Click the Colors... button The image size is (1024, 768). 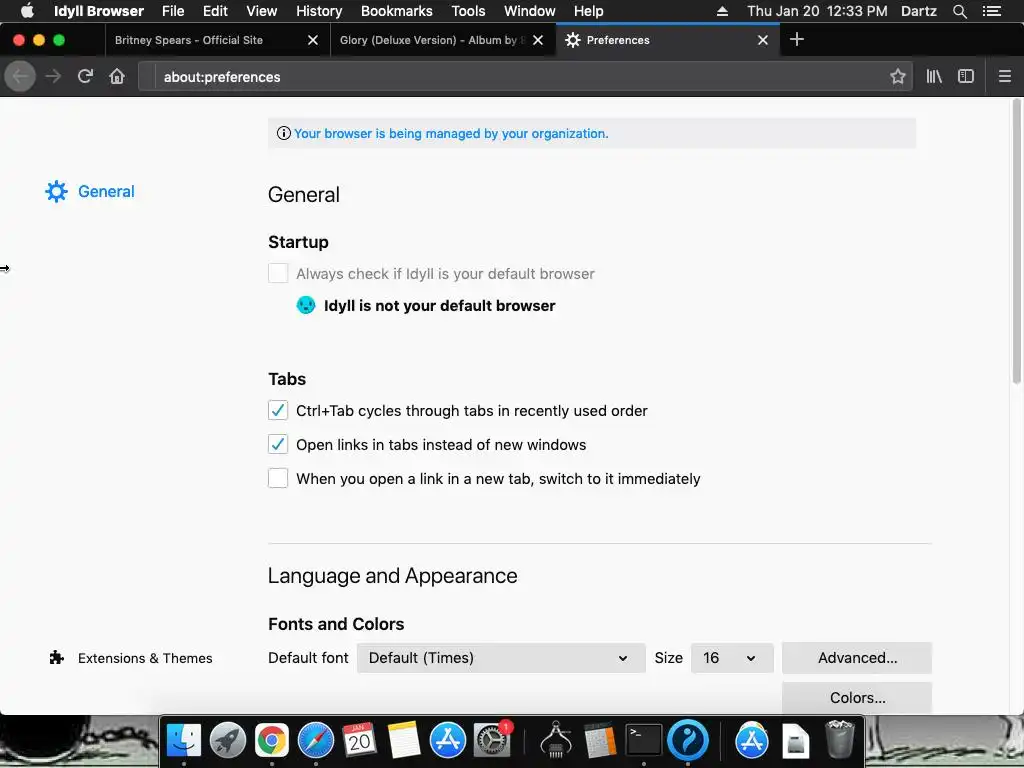(x=857, y=697)
